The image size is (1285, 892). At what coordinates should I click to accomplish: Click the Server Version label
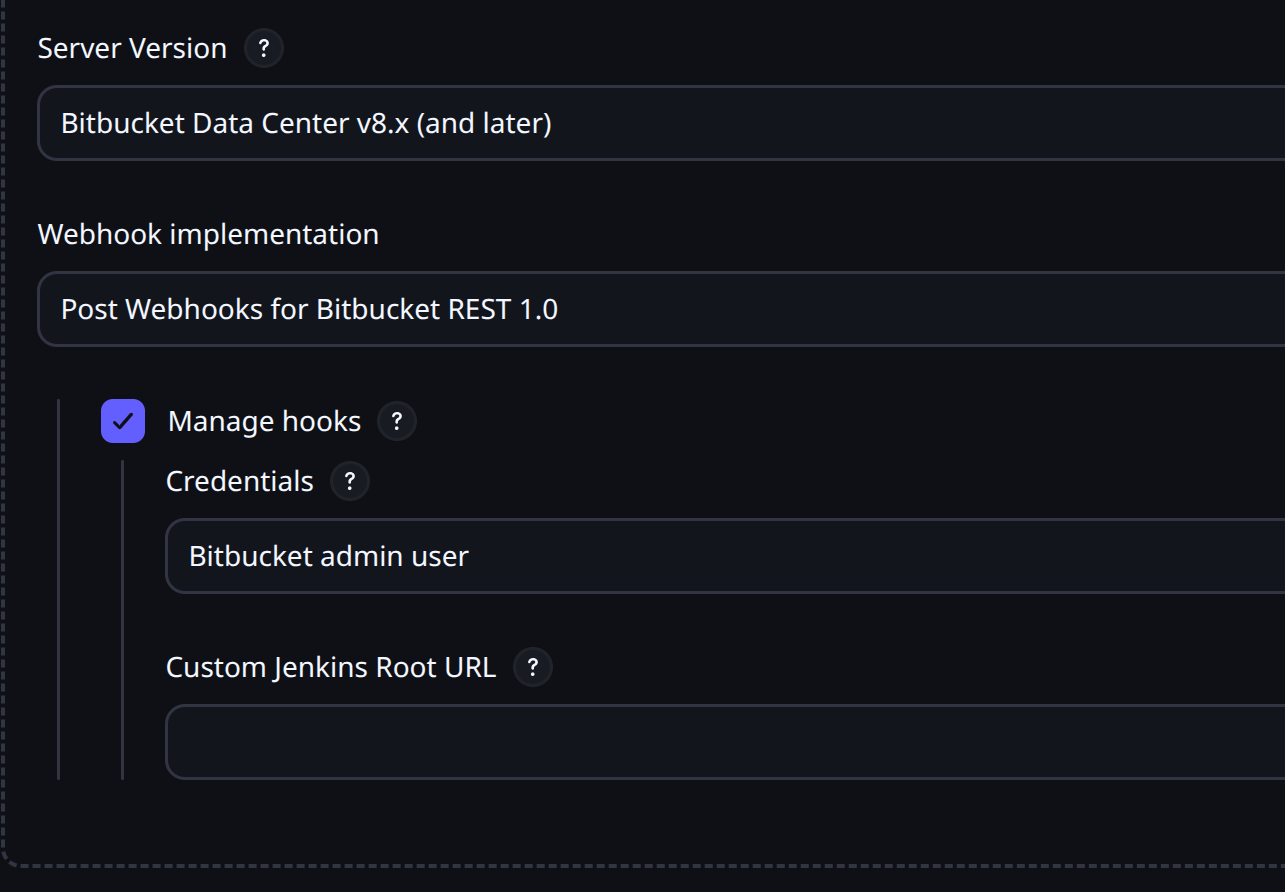pos(132,48)
